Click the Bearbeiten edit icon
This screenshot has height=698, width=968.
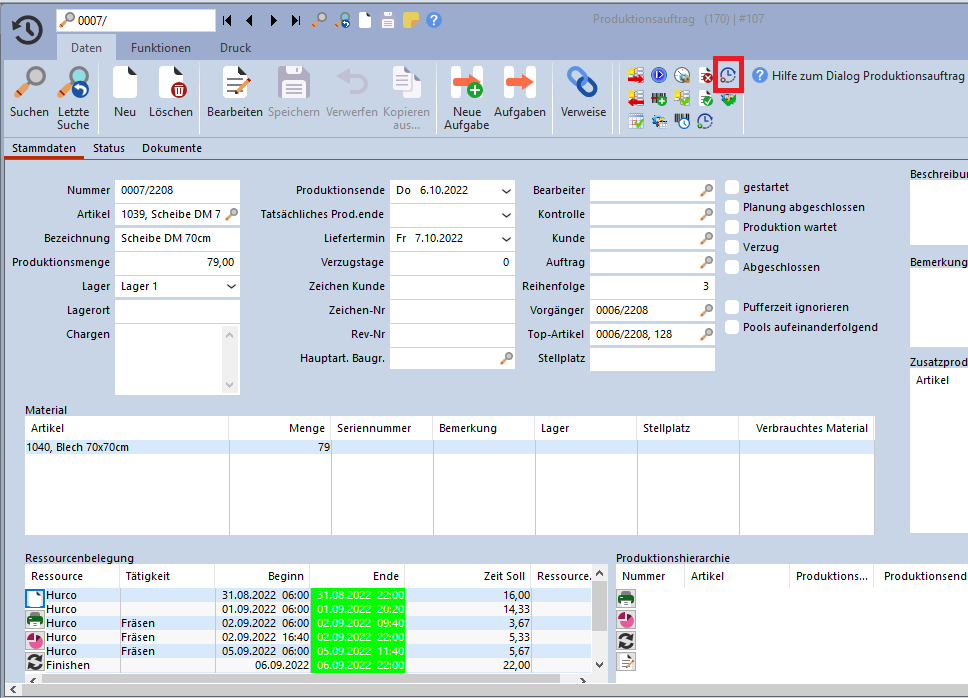point(235,84)
